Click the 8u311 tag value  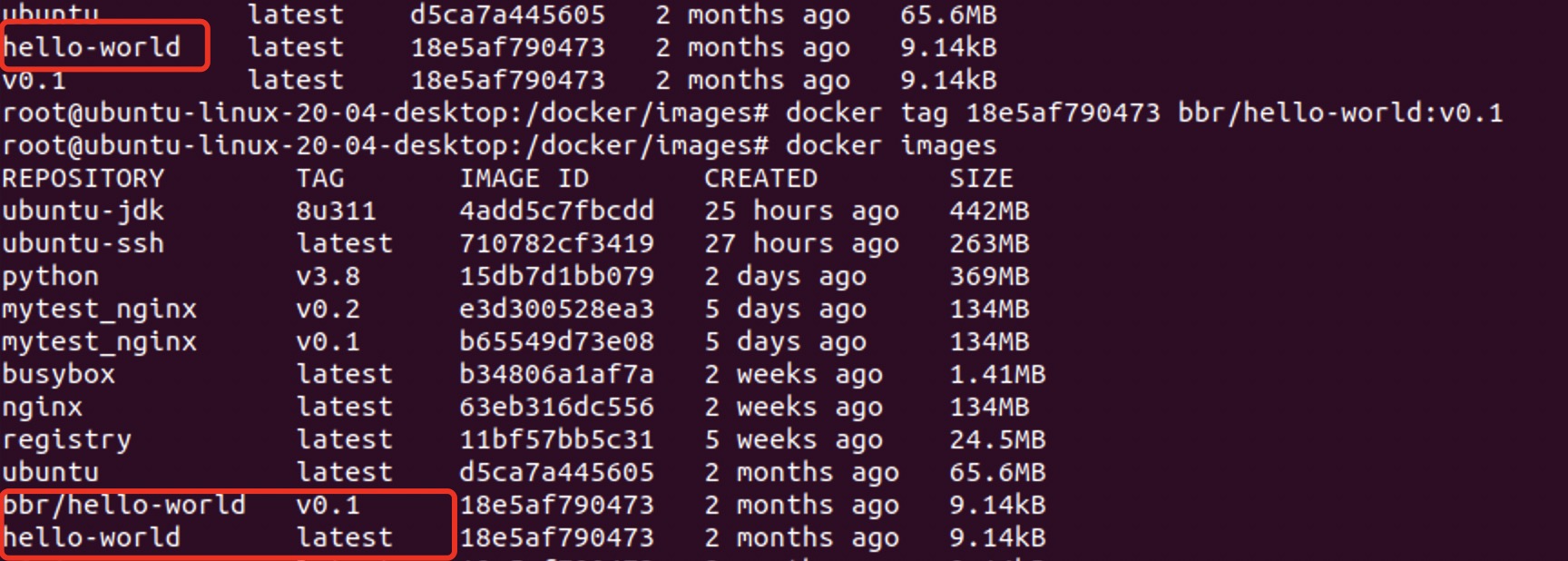336,212
